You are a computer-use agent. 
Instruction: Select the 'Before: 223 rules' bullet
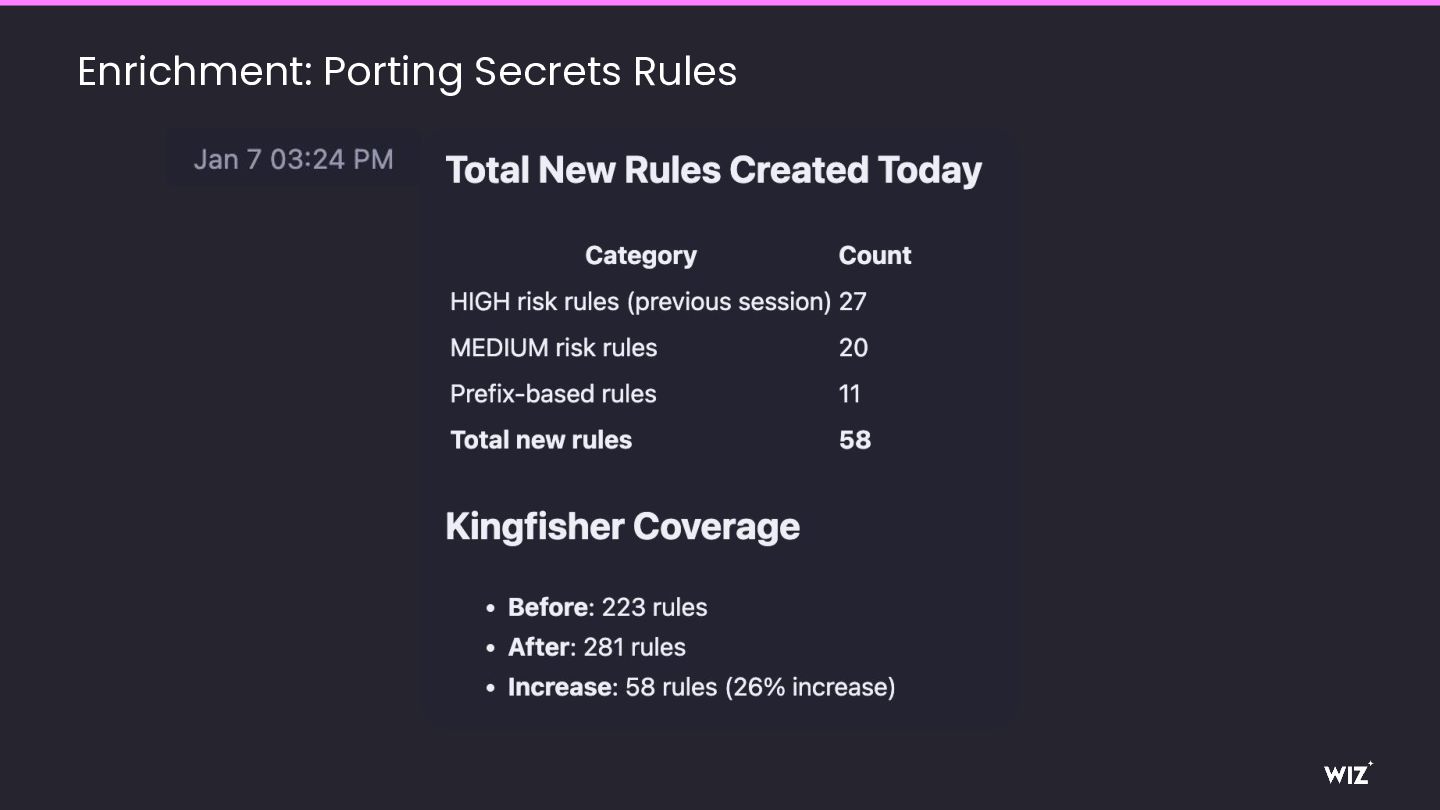[x=607, y=608]
